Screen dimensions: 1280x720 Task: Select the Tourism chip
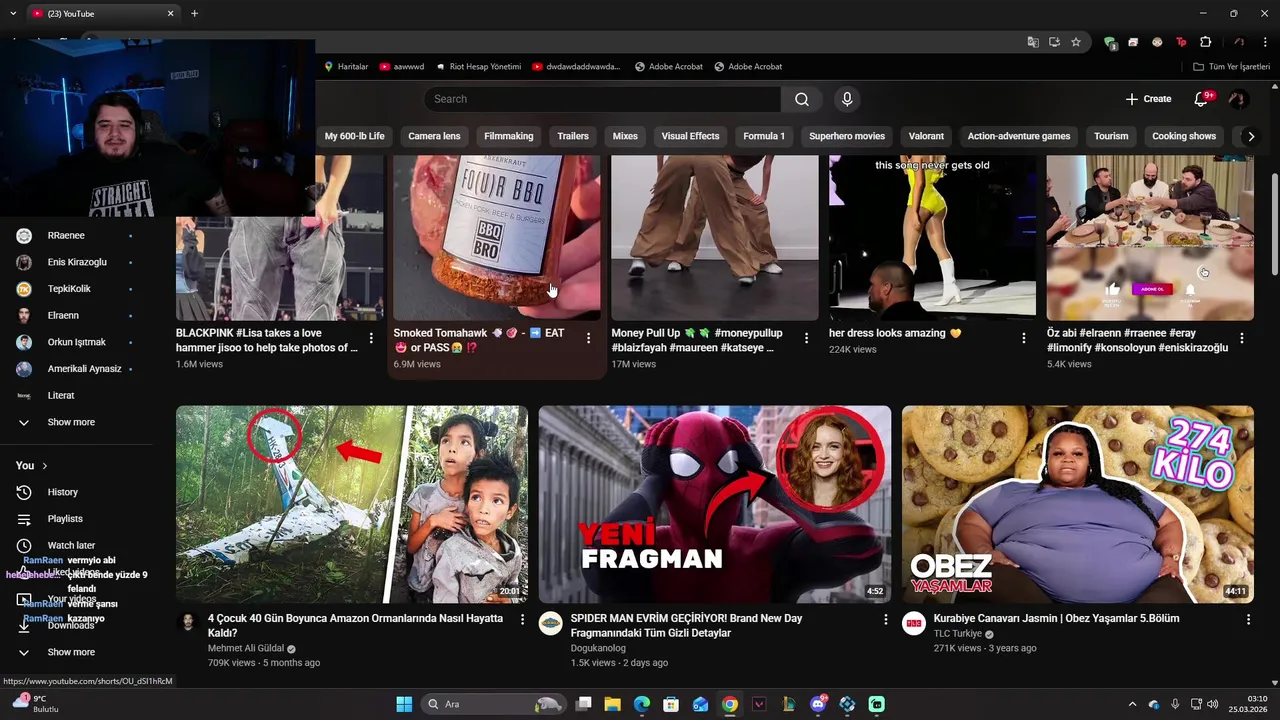coord(1111,136)
